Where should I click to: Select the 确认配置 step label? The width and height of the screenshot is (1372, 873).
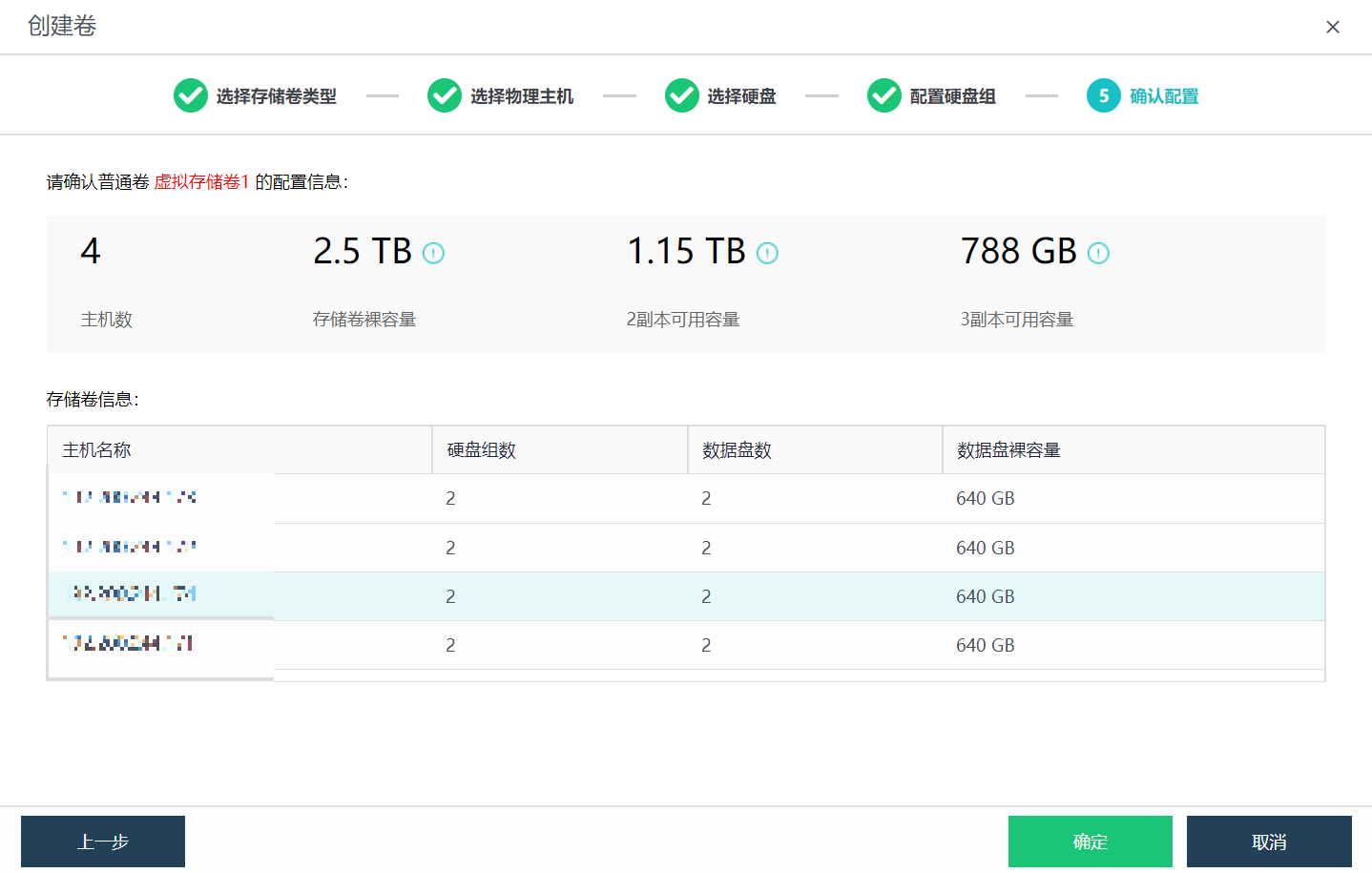tap(1164, 96)
